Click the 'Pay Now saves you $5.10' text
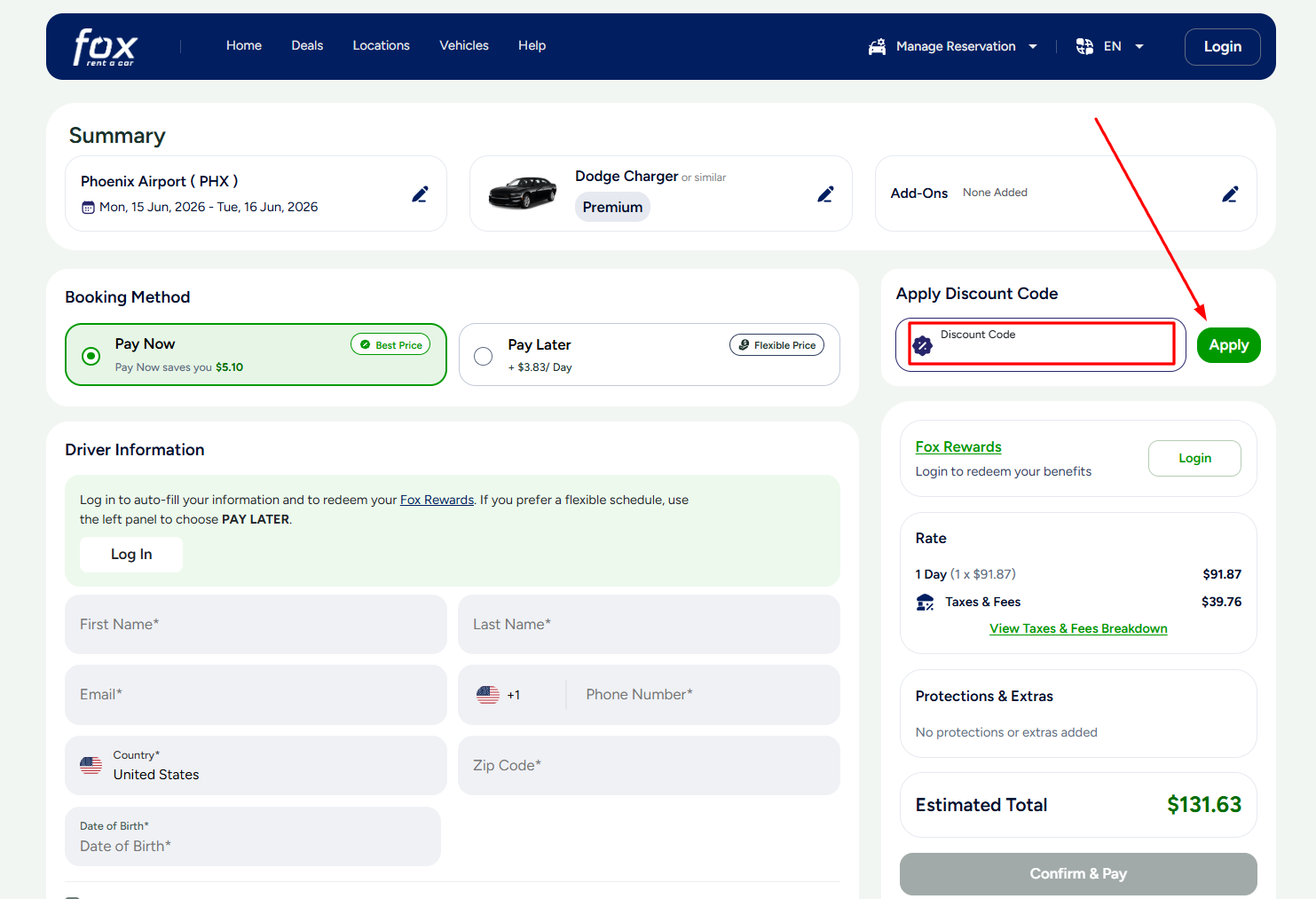Viewport: 1316px width, 899px height. point(179,367)
